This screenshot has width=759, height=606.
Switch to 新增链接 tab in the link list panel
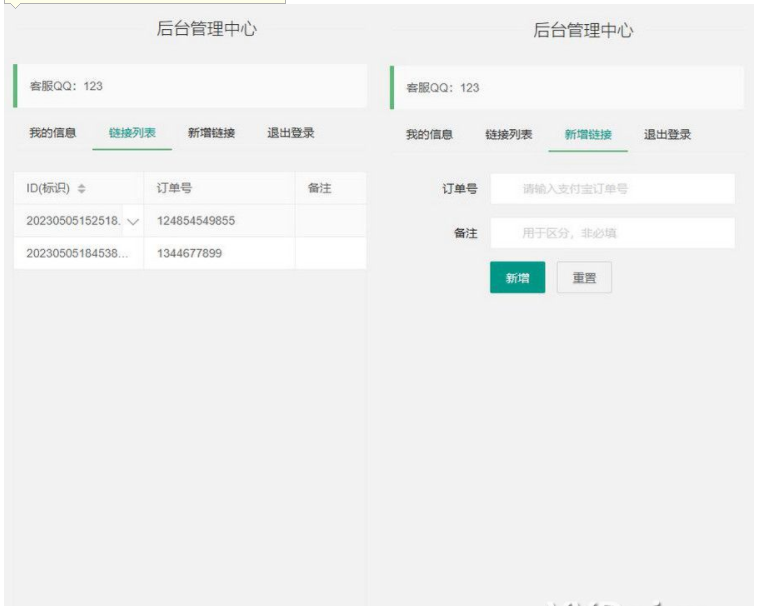pyautogui.click(x=211, y=133)
